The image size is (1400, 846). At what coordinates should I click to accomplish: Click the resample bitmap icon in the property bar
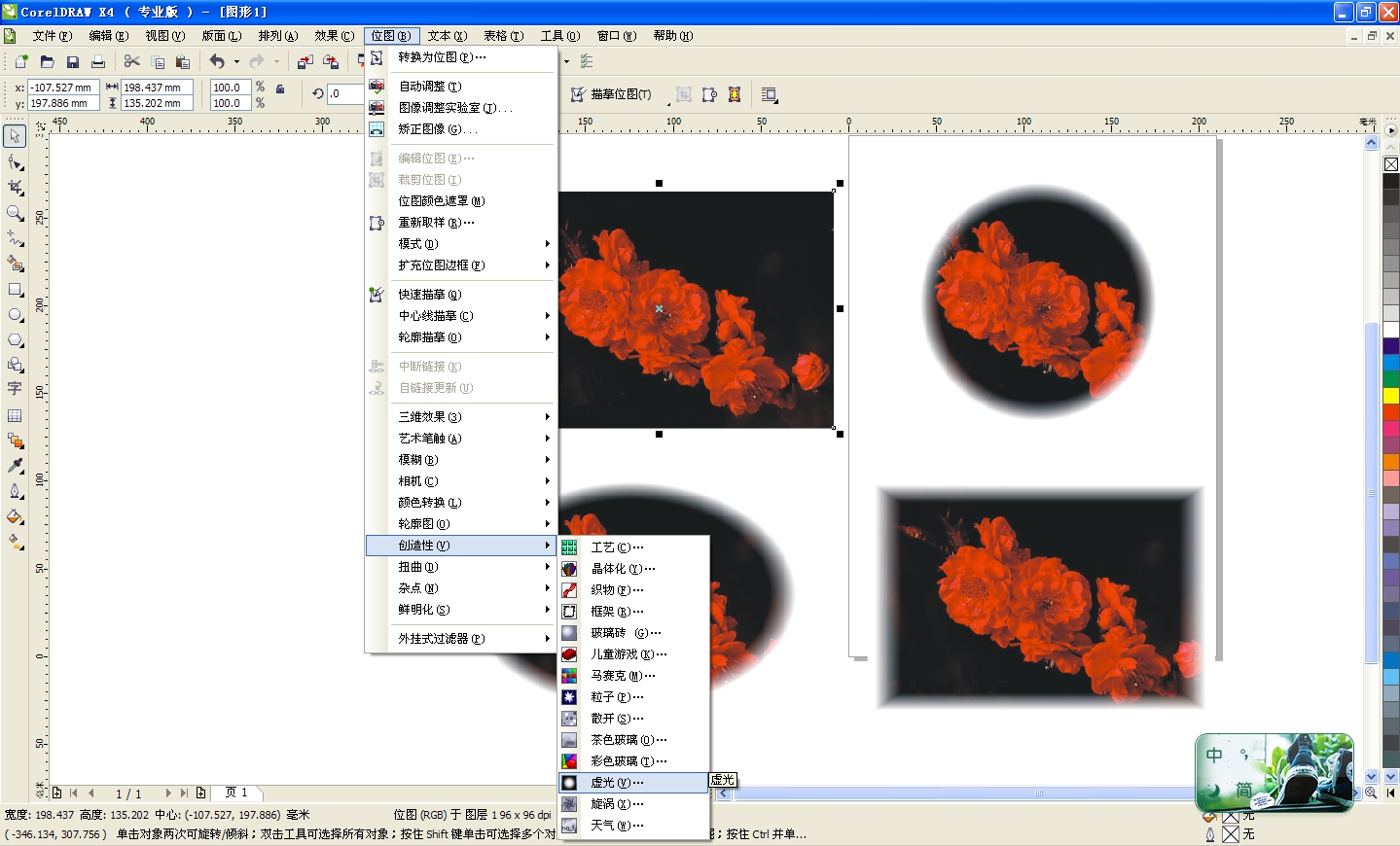tap(709, 94)
